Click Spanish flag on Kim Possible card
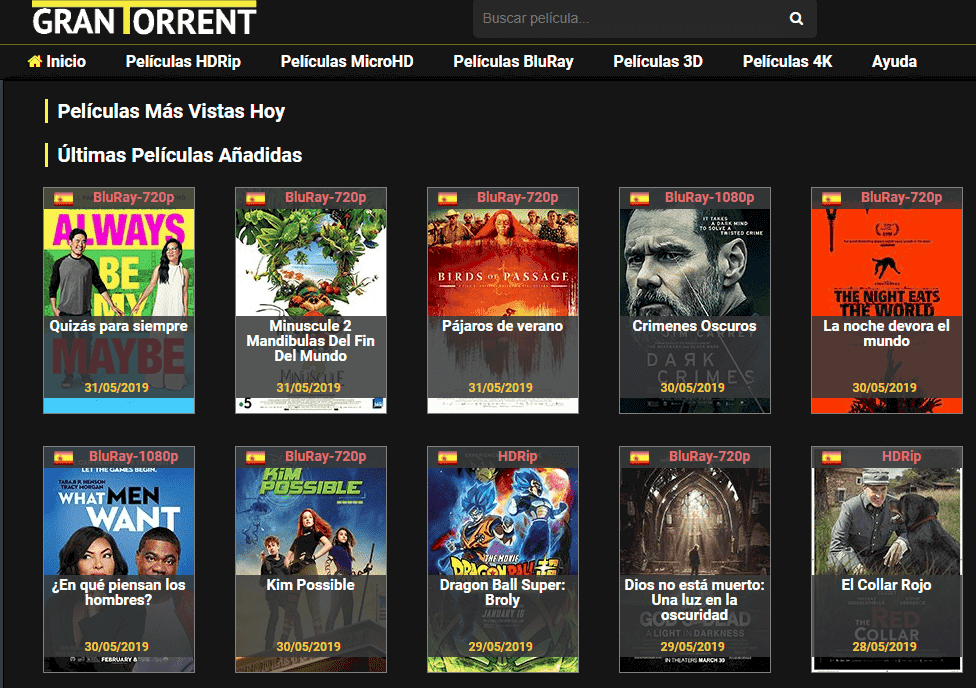The width and height of the screenshot is (976, 688). 255,457
